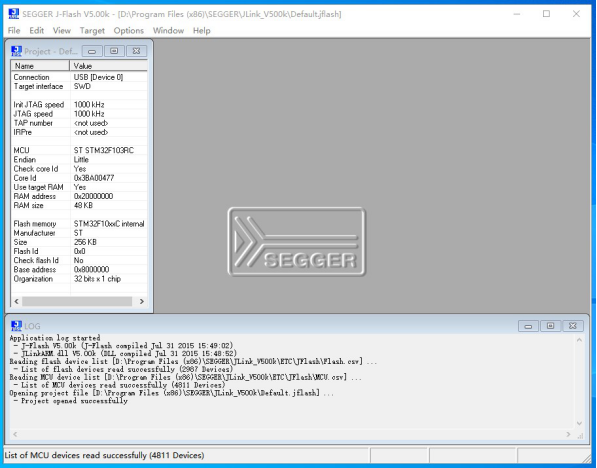Maximize the LOG panel

tap(550, 326)
